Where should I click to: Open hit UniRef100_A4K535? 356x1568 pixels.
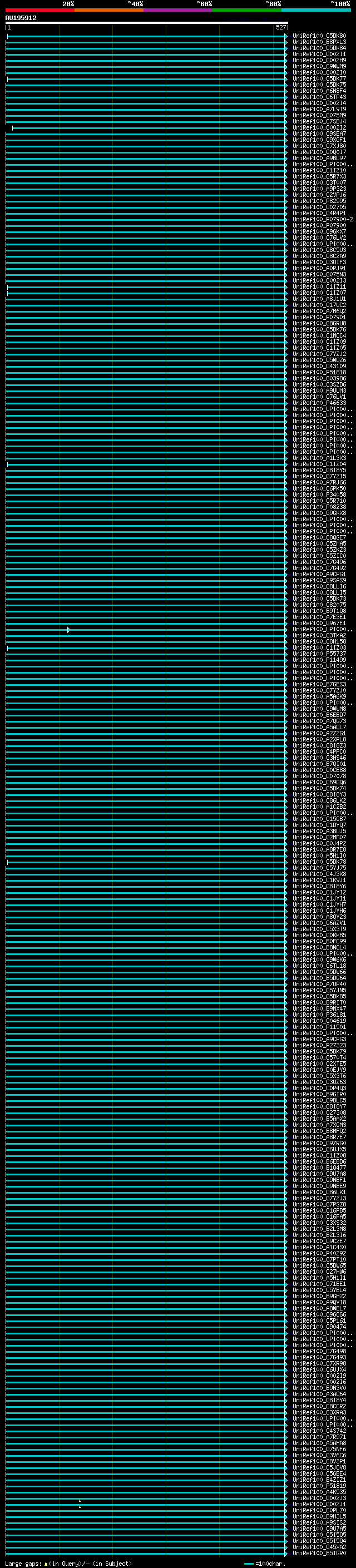coord(319,1492)
